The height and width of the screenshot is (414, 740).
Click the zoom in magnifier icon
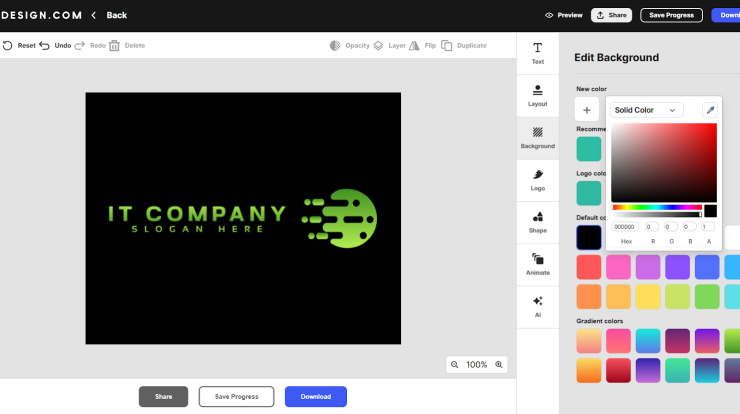coord(499,365)
